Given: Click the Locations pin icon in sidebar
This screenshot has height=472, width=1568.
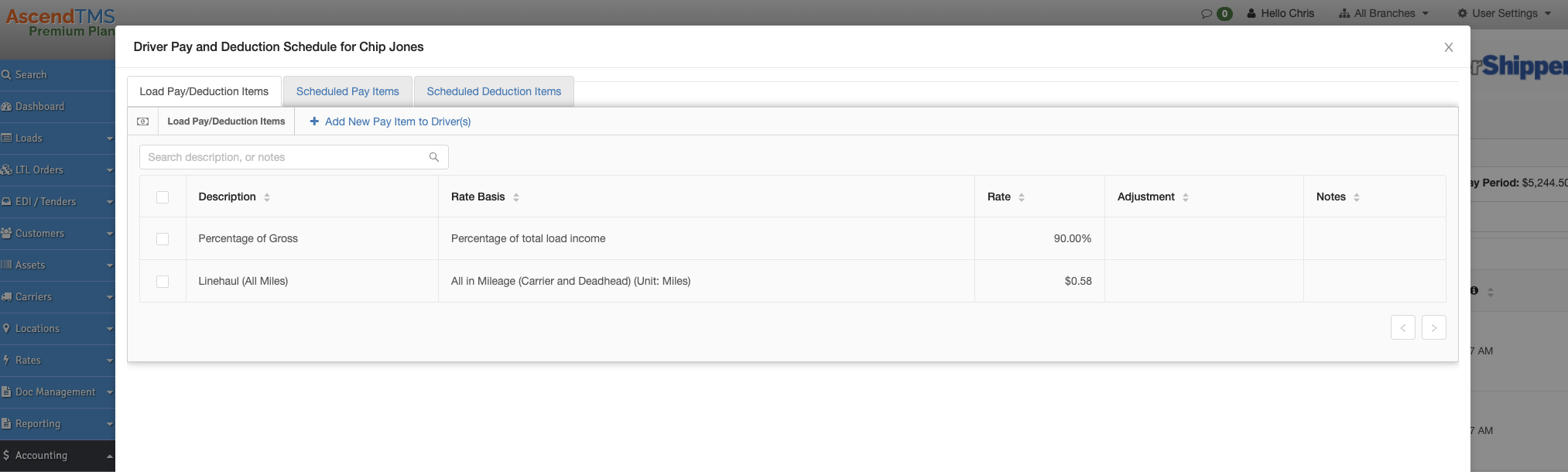Looking at the screenshot, I should 6,329.
